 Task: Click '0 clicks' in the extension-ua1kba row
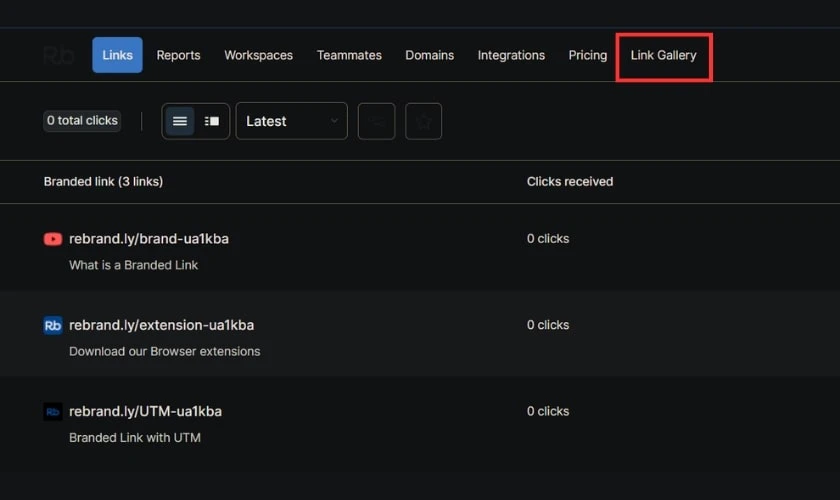coord(548,325)
